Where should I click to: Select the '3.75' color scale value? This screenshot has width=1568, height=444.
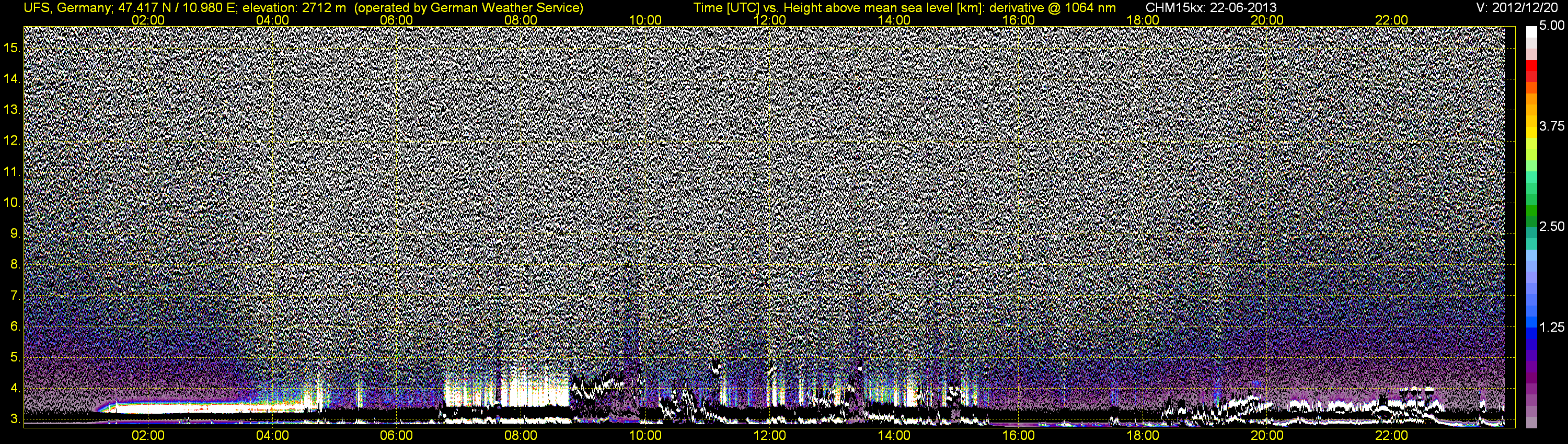[1552, 126]
